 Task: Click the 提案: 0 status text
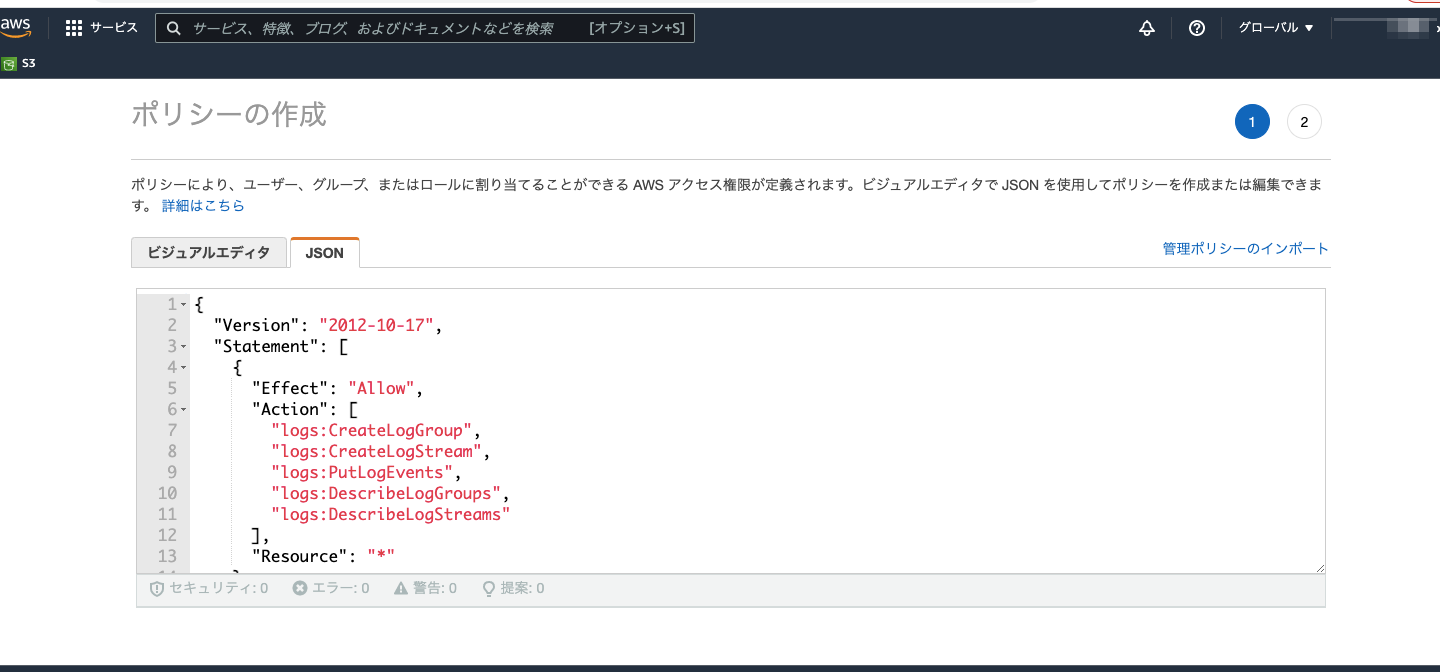tap(523, 588)
